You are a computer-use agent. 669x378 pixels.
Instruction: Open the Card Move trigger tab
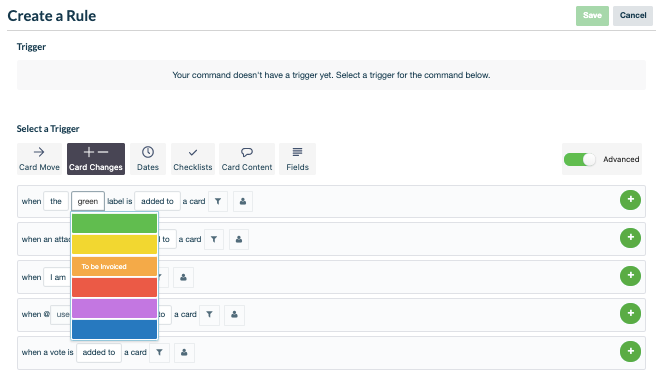click(x=39, y=159)
